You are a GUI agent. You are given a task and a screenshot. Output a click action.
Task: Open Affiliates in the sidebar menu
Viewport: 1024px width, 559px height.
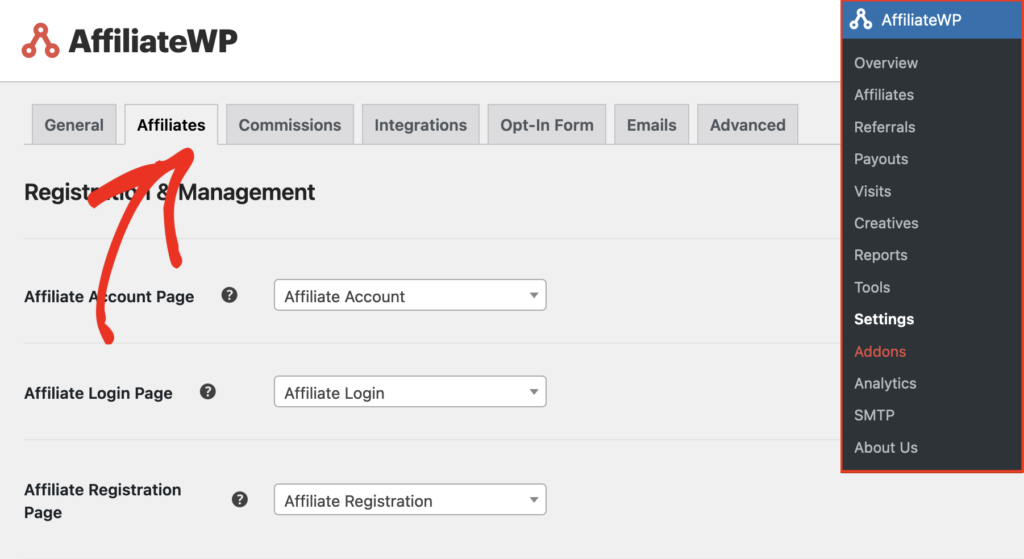[884, 95]
